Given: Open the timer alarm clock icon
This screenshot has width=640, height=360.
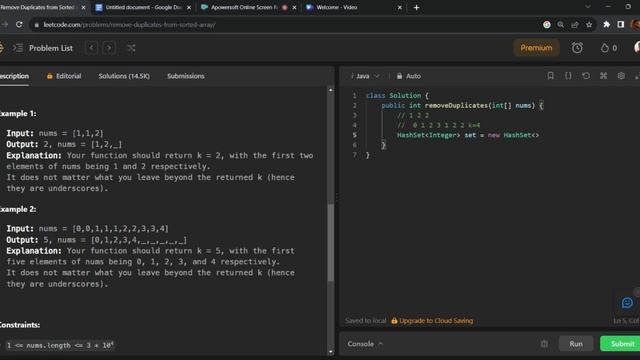Looking at the screenshot, I should (577, 48).
